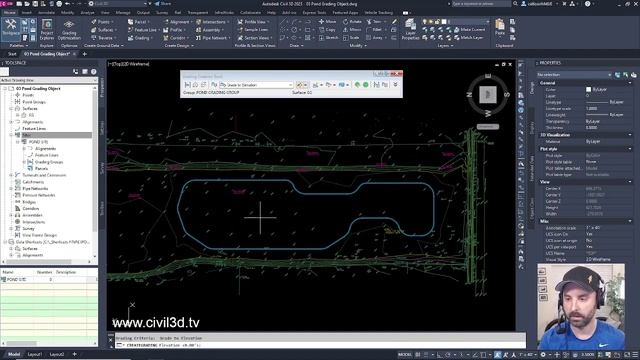Open the Annotate ribbon tab
The image size is (640, 360).
(x=46, y=13)
